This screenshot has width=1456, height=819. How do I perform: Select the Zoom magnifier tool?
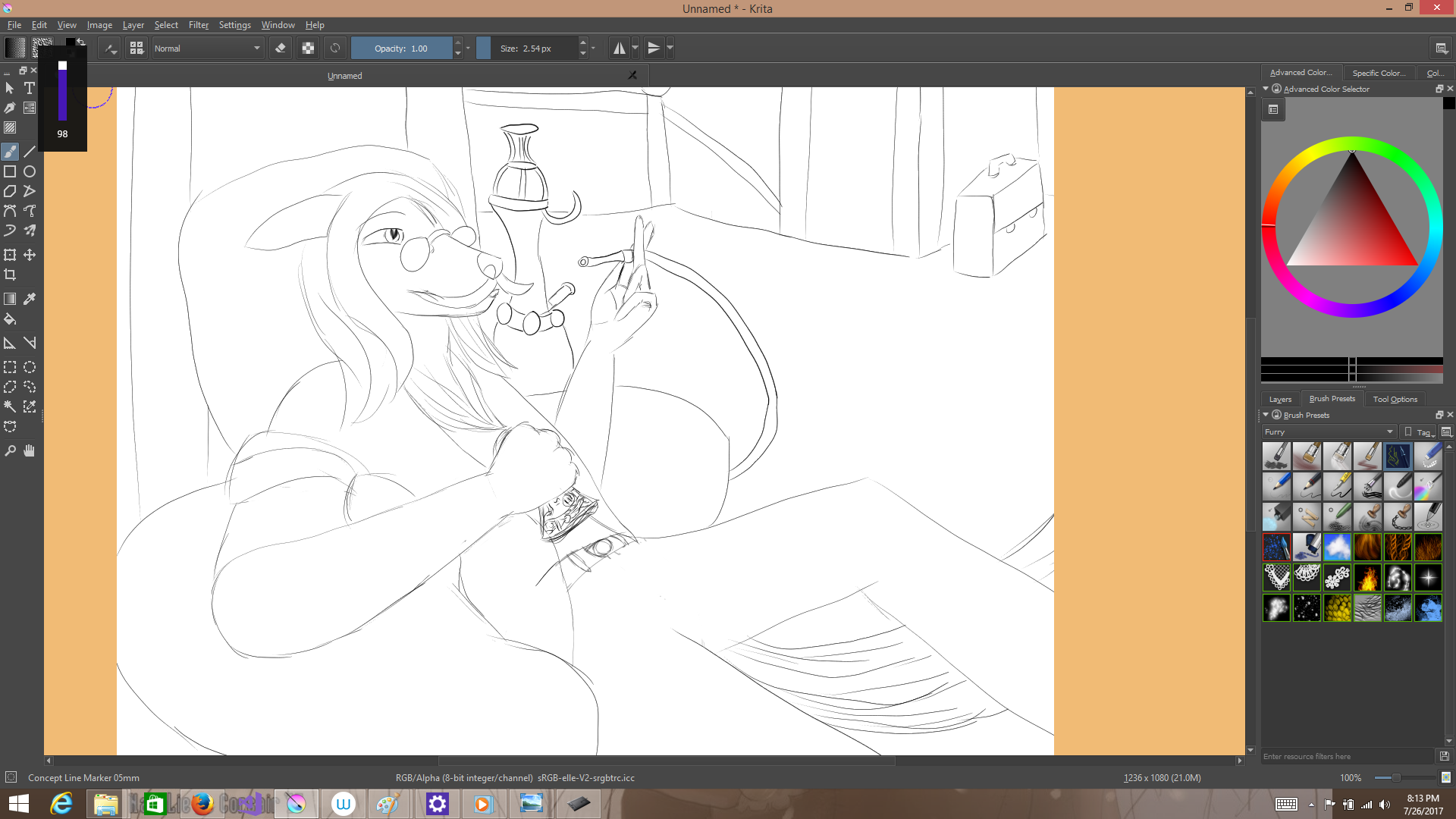(x=10, y=450)
